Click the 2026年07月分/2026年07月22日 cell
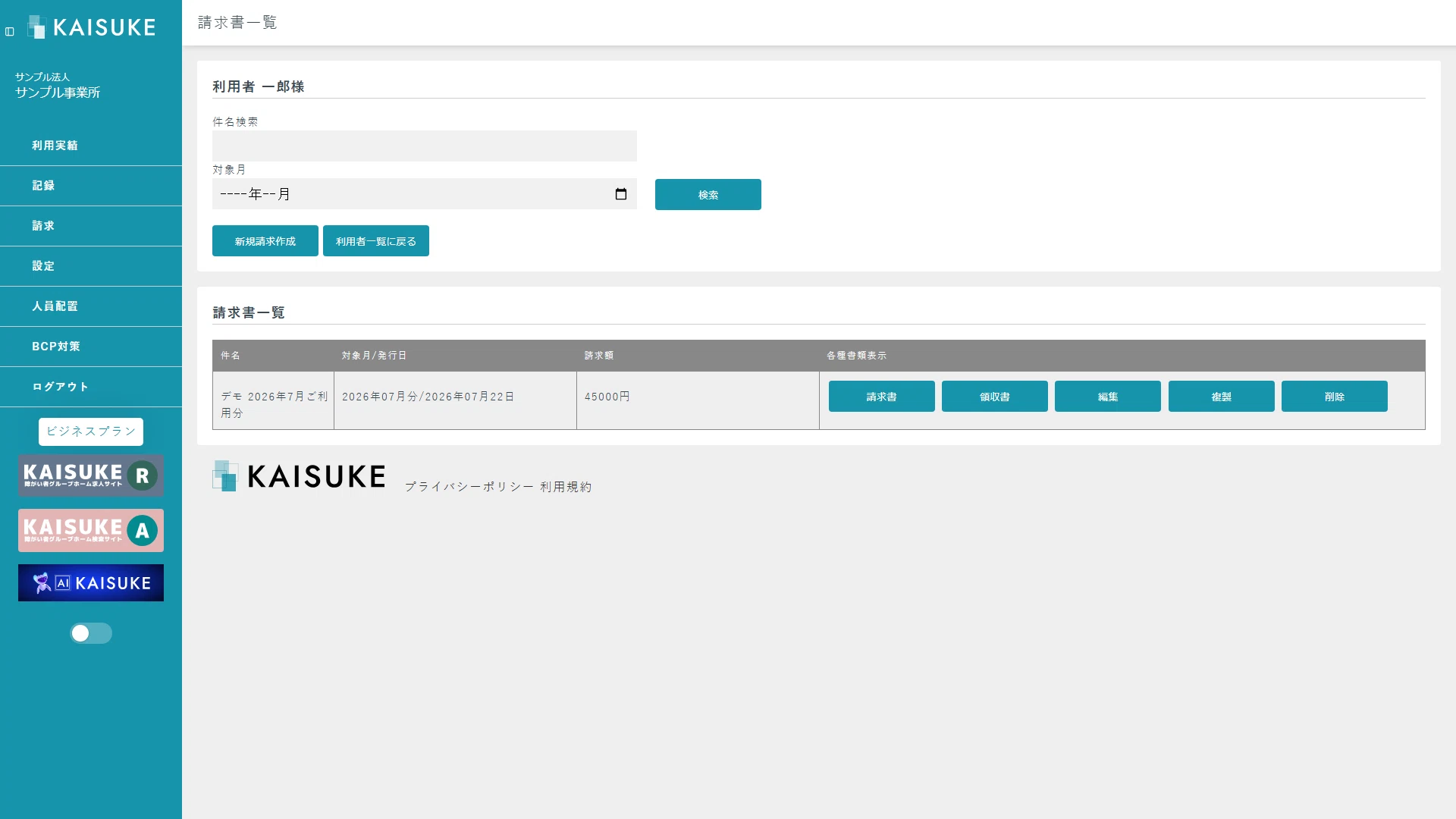1456x819 pixels. (x=455, y=400)
